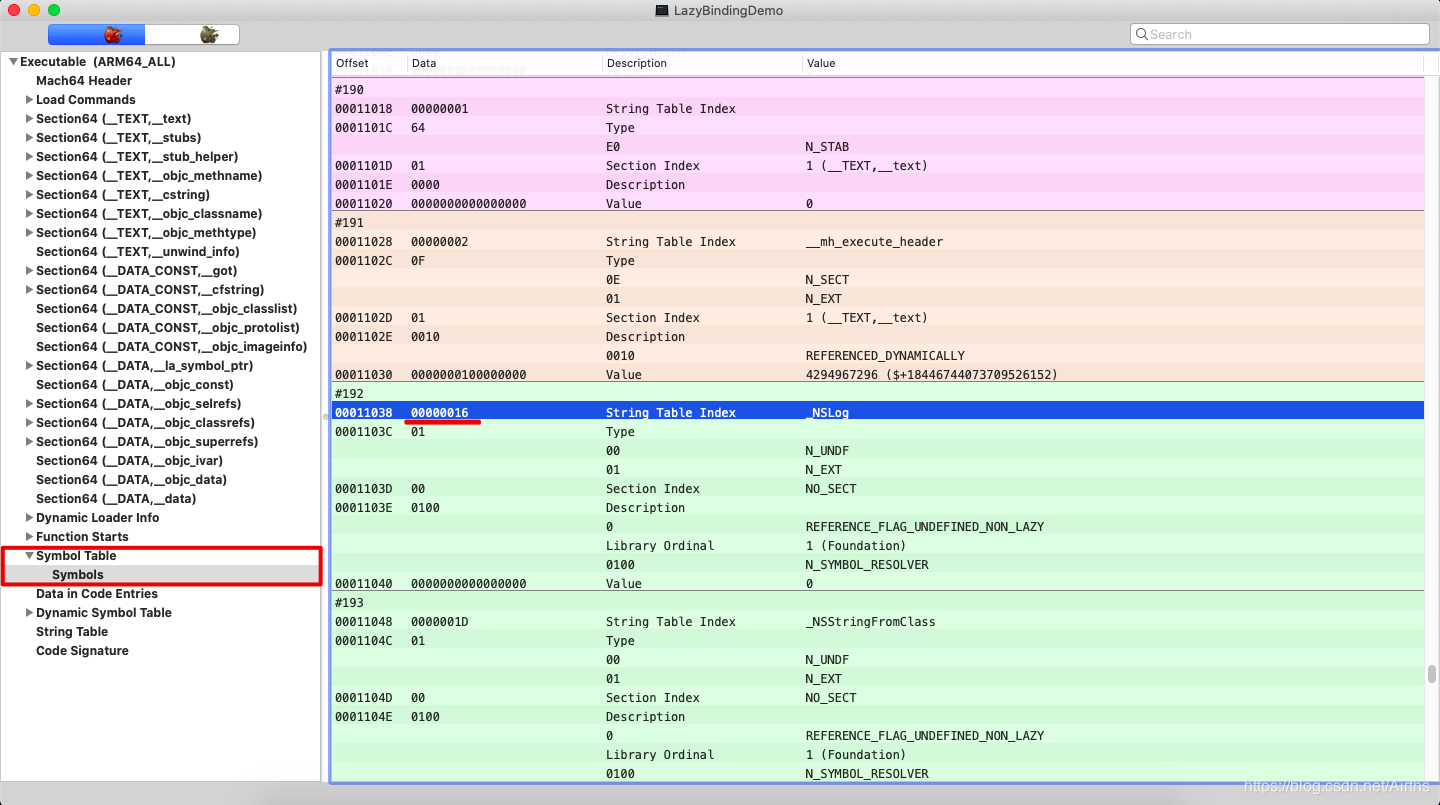This screenshot has width=1440, height=805.
Task: Click the Data column header
Action: point(503,63)
